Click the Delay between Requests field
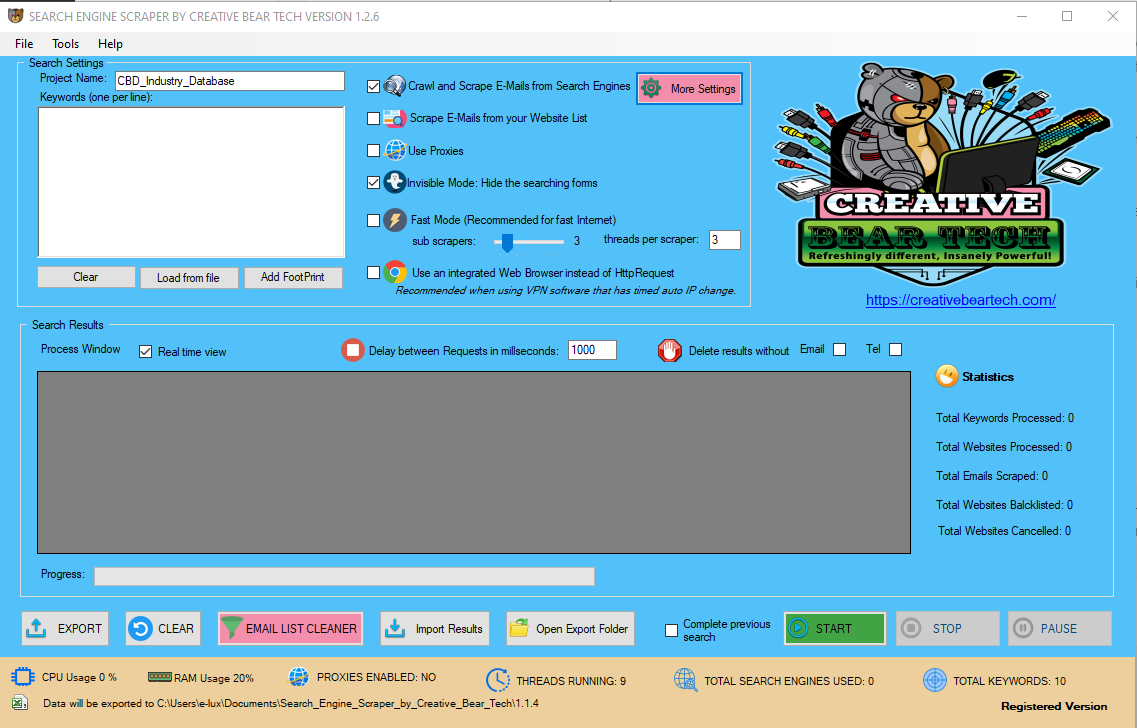 click(x=592, y=350)
